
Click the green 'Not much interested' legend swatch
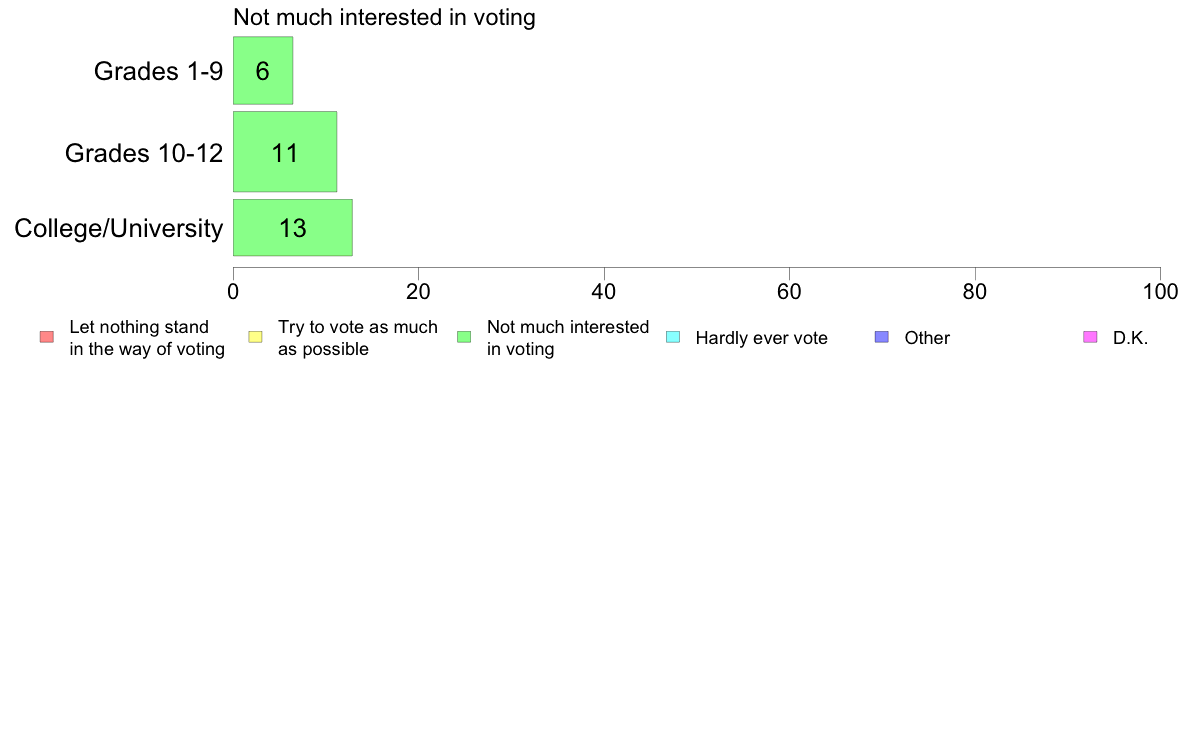coord(464,337)
